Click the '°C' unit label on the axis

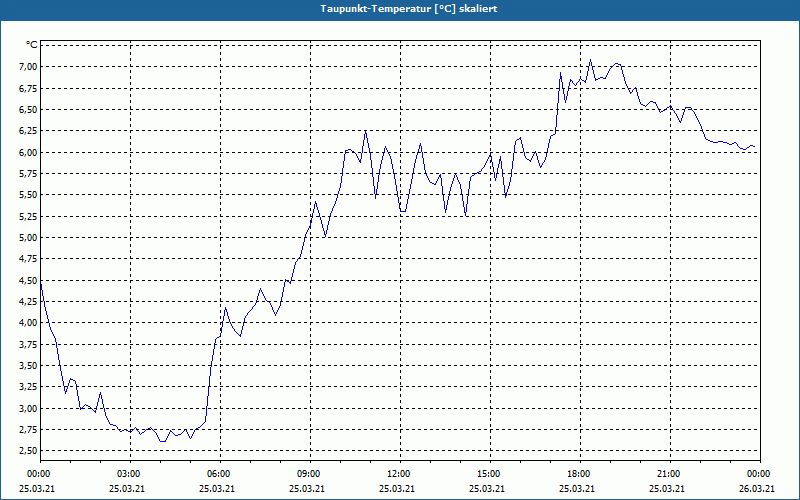32,45
